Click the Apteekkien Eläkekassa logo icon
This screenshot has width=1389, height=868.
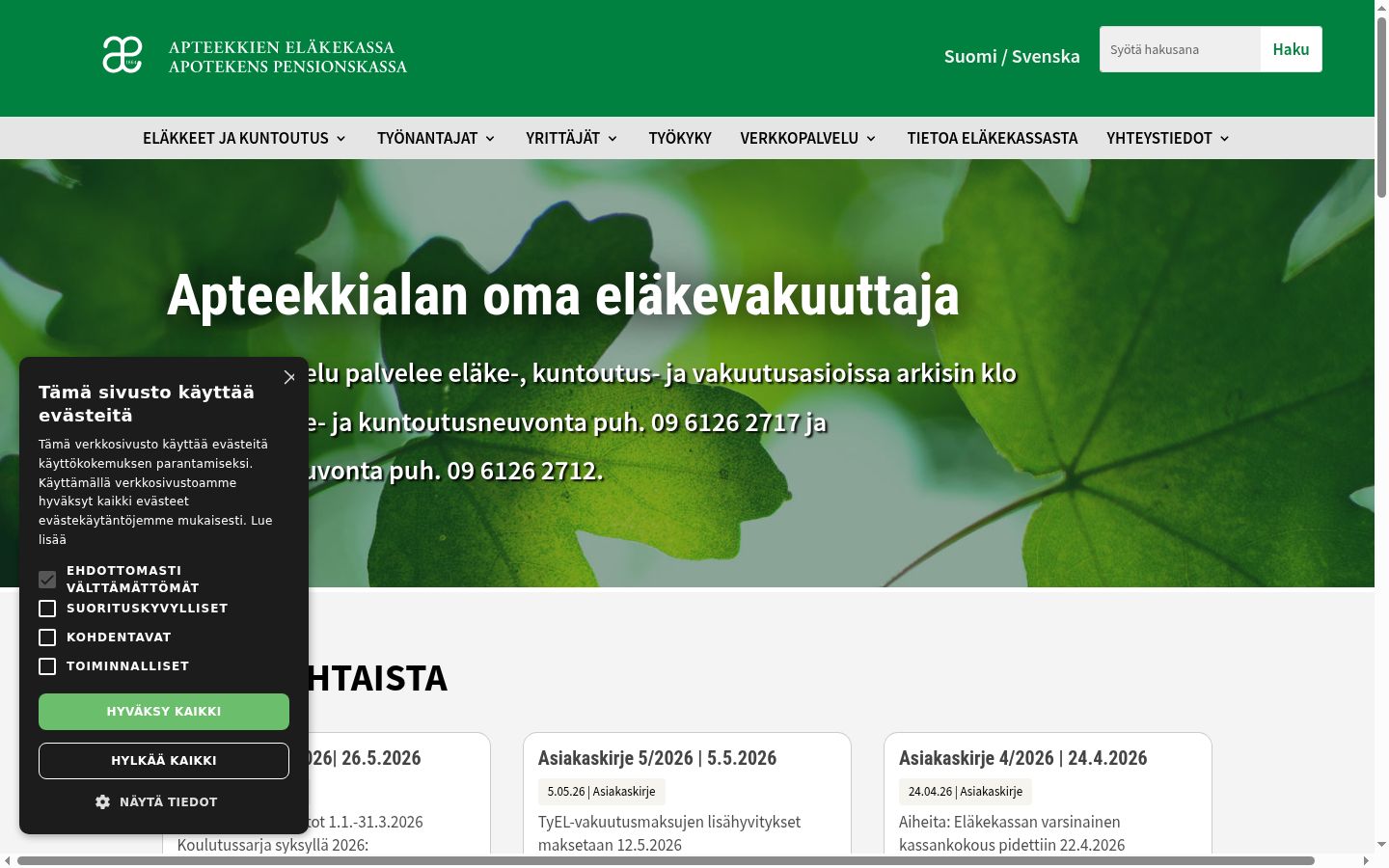coord(123,55)
